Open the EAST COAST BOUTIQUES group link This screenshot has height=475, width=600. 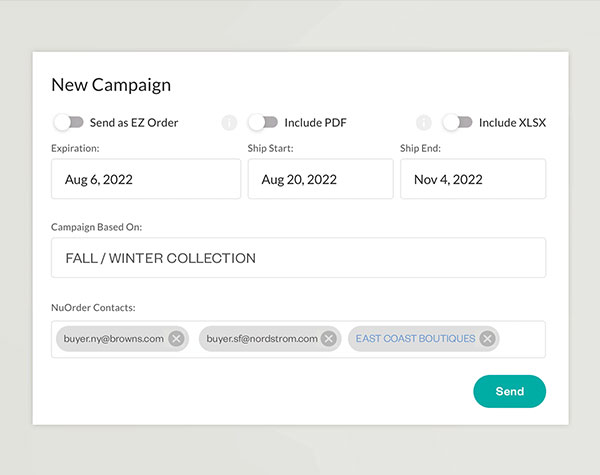point(416,339)
